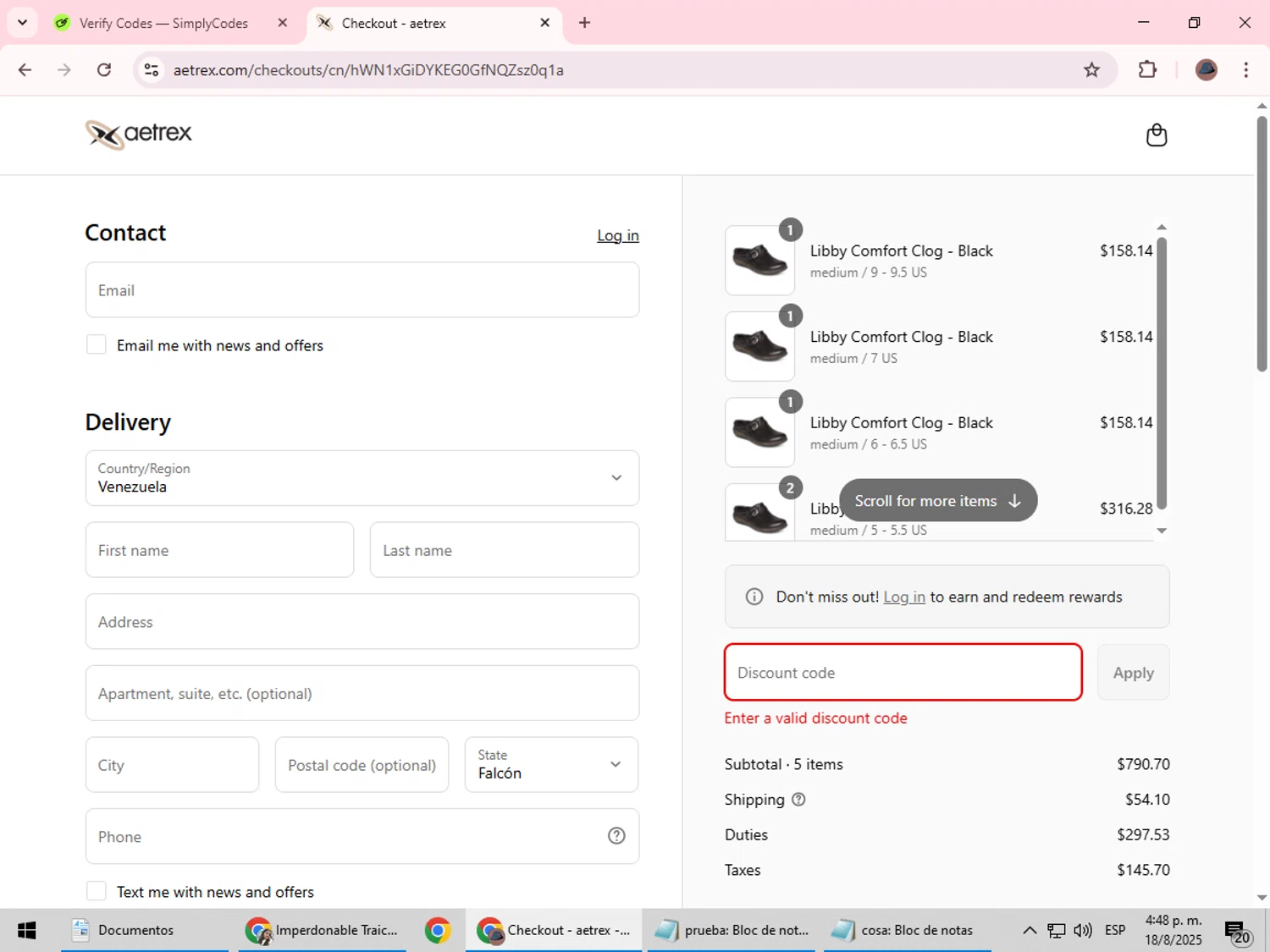Open the notifications center icon

(1238, 932)
